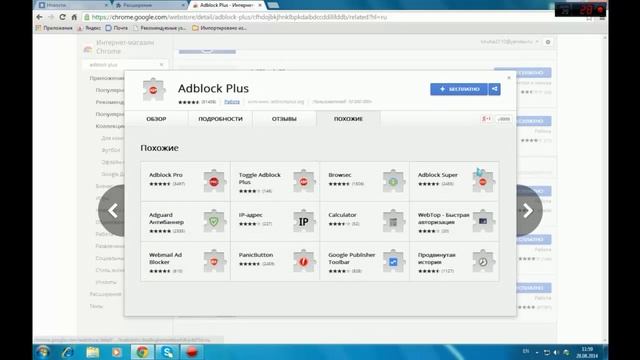Click the red recorder taskbar icon

(192, 352)
